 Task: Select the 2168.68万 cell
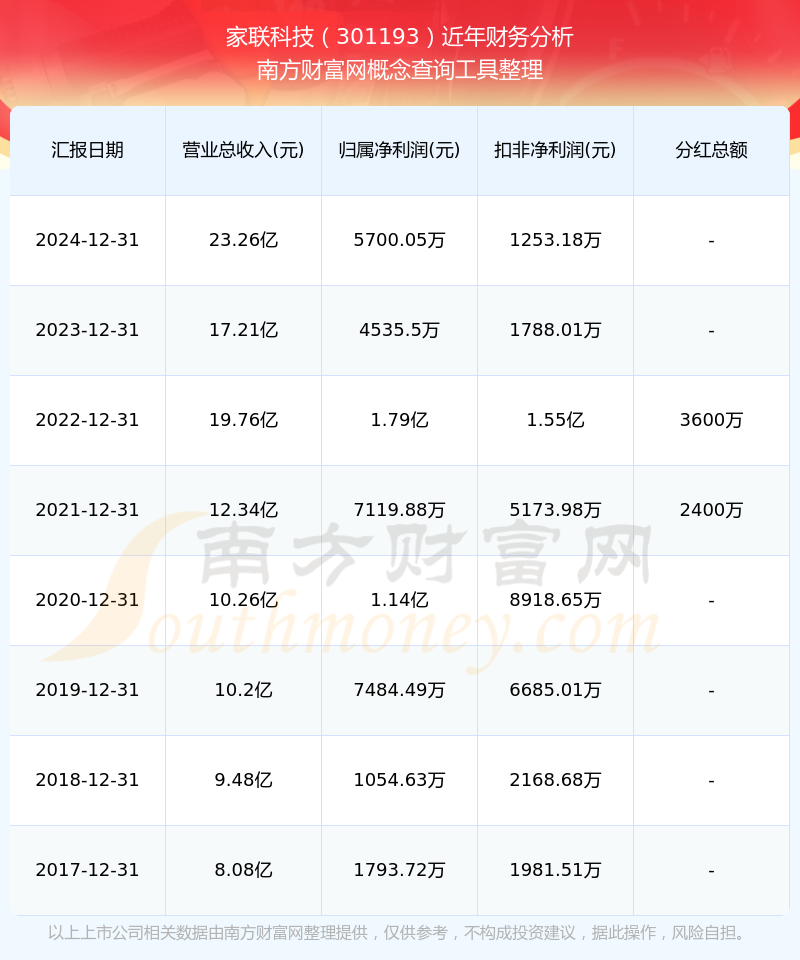pos(555,780)
